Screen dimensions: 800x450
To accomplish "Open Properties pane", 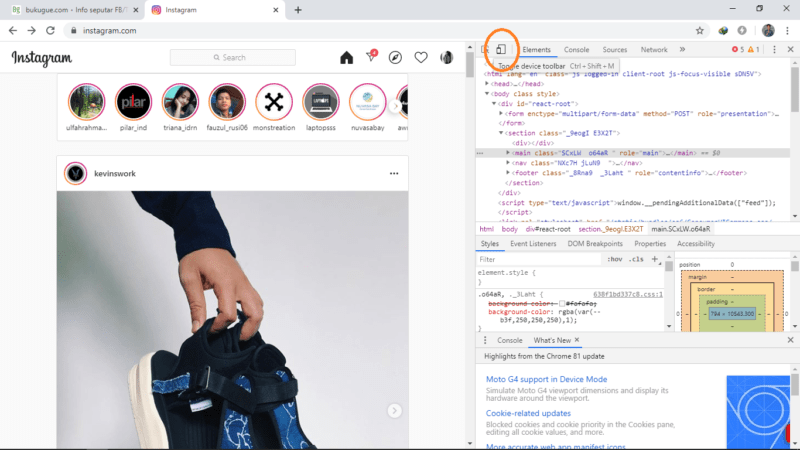I will (x=650, y=244).
